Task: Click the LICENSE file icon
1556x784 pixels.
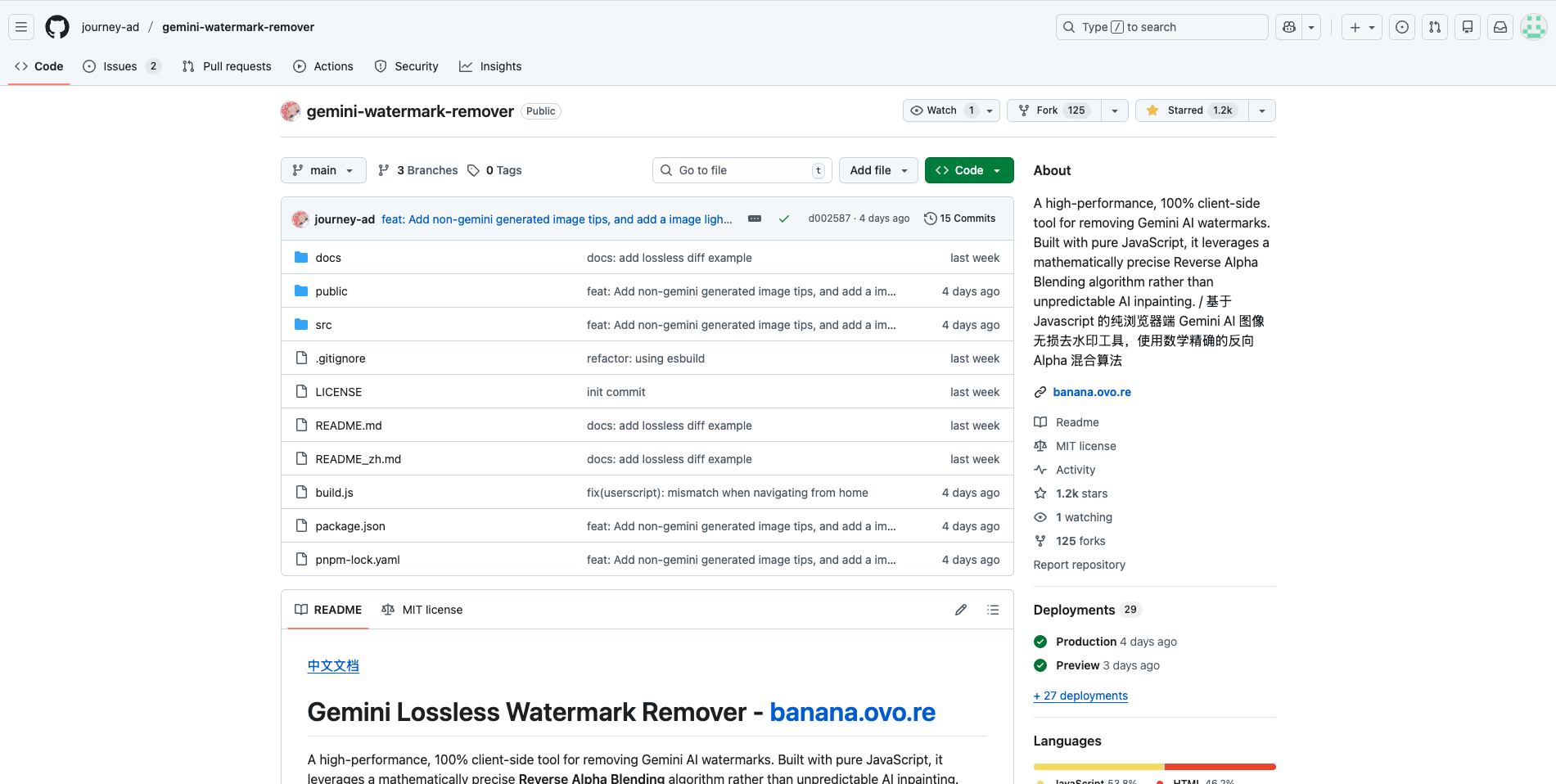Action: point(301,391)
